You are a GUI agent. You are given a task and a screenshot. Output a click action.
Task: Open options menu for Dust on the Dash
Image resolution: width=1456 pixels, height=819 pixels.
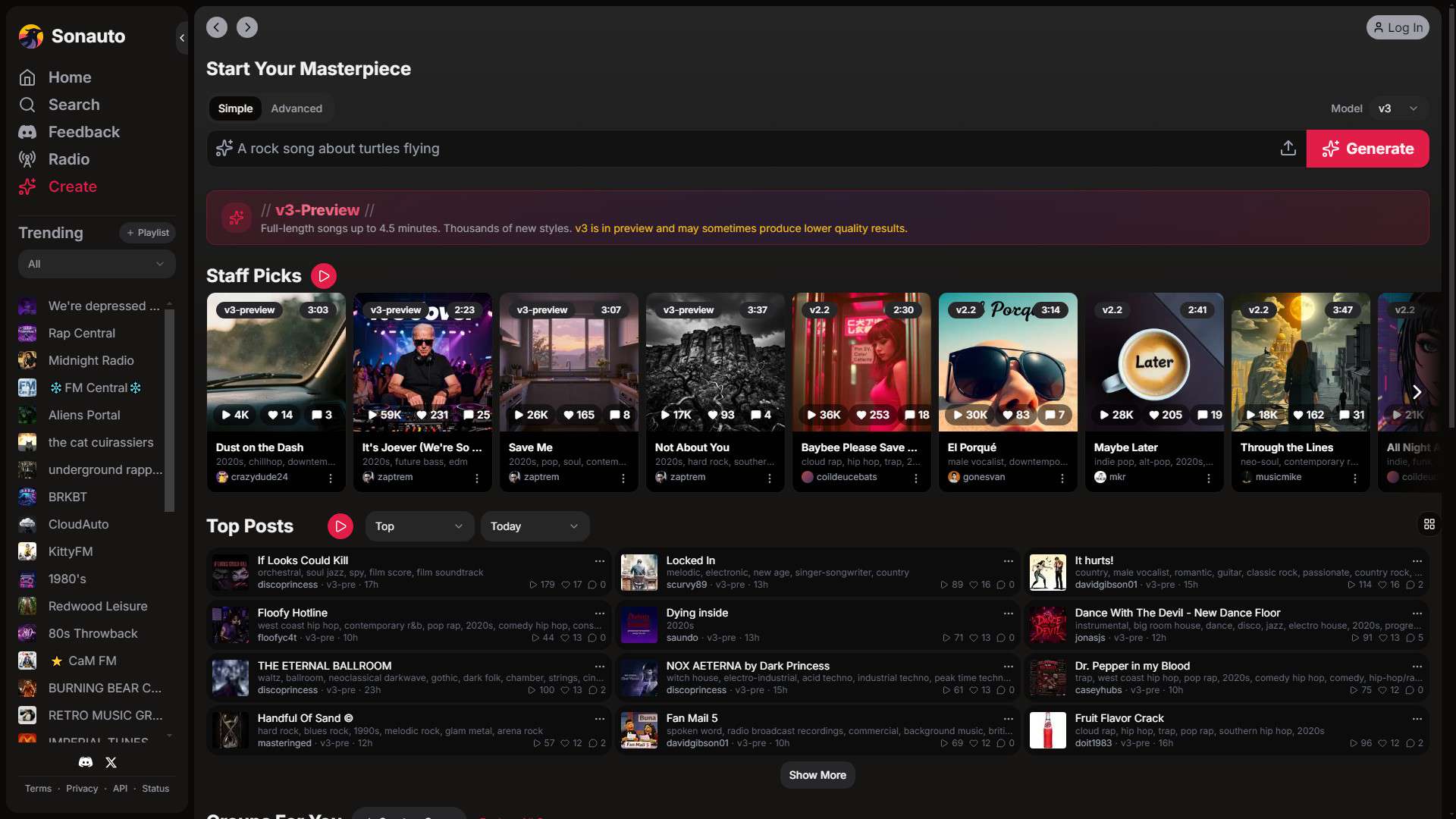coord(331,479)
